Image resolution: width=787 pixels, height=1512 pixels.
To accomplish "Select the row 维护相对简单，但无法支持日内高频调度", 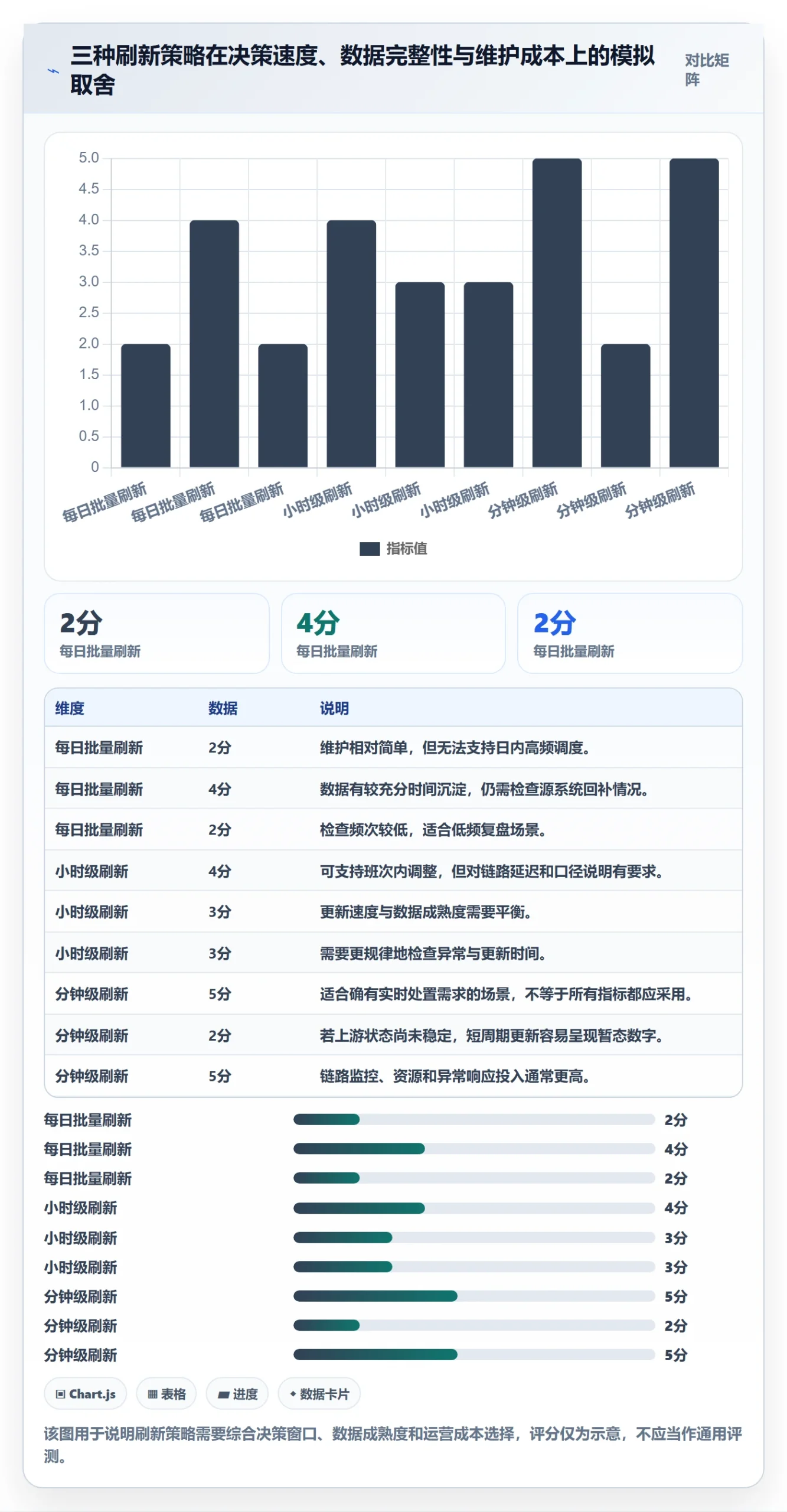I will [x=393, y=748].
